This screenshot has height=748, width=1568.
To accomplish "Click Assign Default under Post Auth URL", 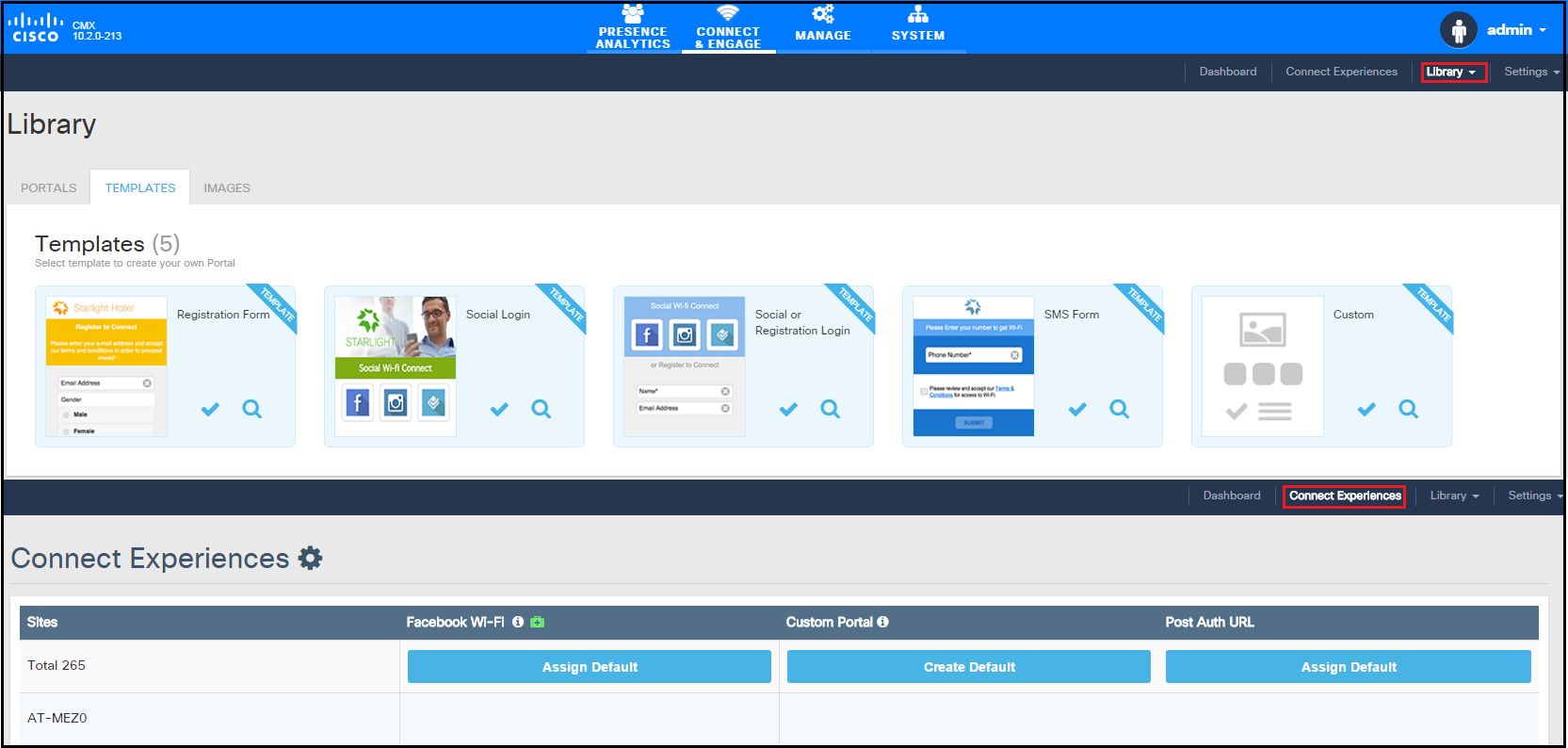I will (1348, 667).
